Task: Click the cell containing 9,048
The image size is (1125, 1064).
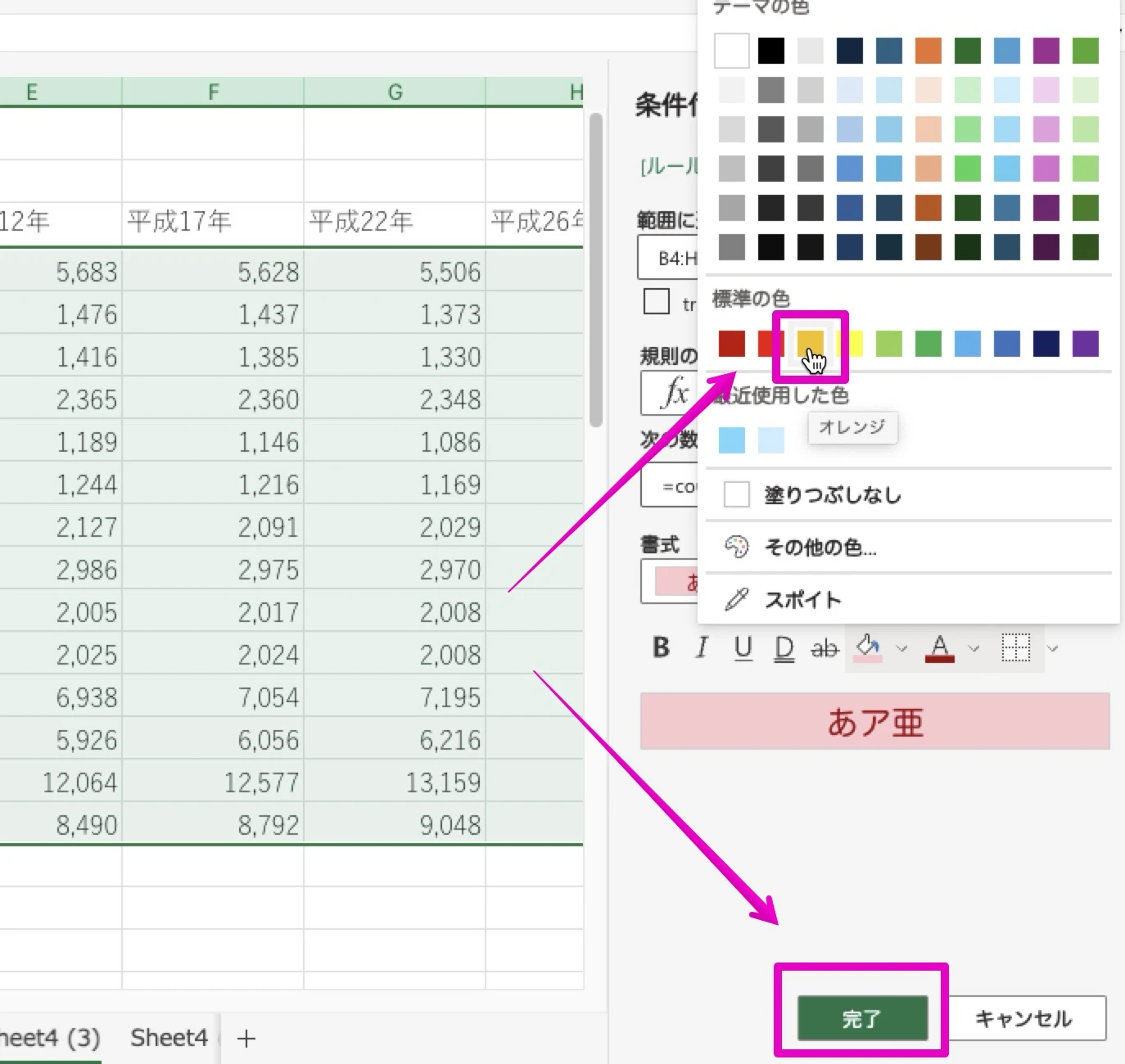Action: tap(395, 824)
